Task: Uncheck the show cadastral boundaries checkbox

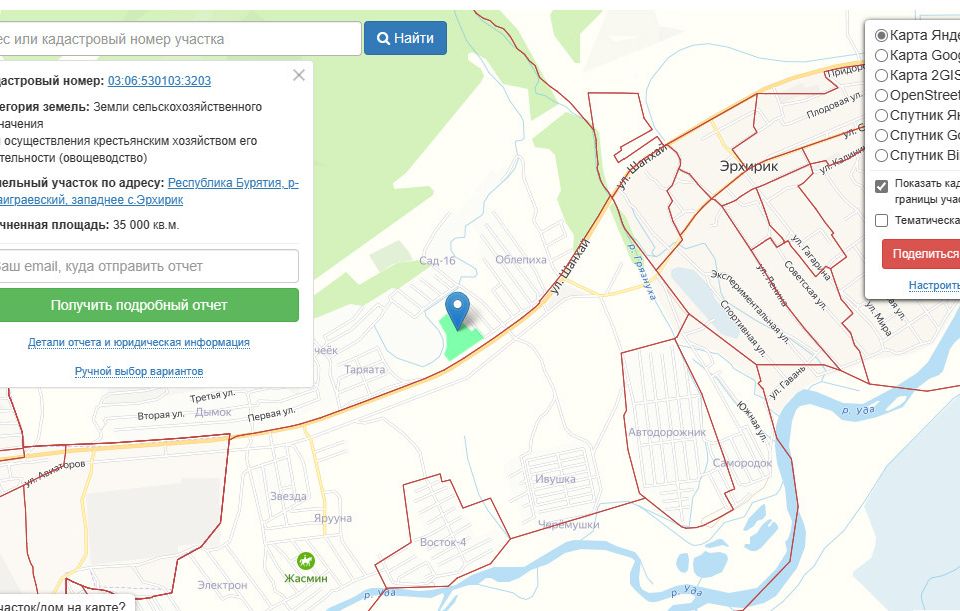Action: 881,186
